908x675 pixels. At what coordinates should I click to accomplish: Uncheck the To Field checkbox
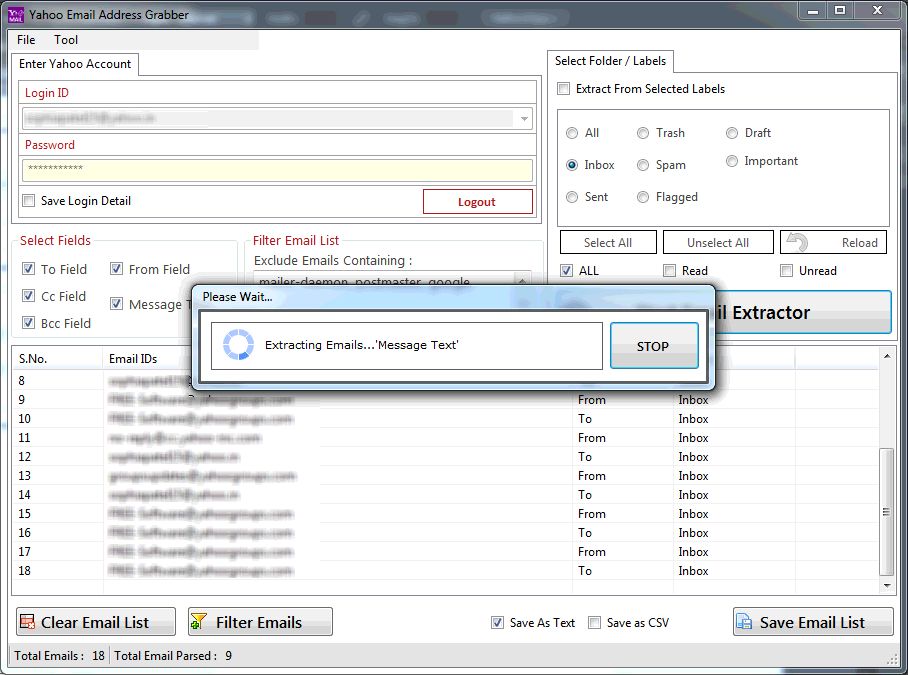click(x=28, y=269)
